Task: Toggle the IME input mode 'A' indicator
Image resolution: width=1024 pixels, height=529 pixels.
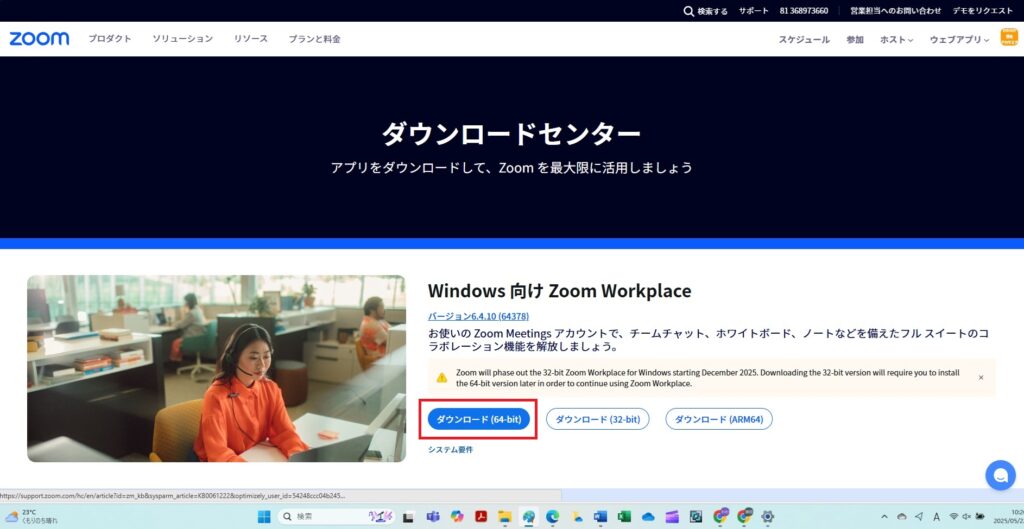Action: 936,517
